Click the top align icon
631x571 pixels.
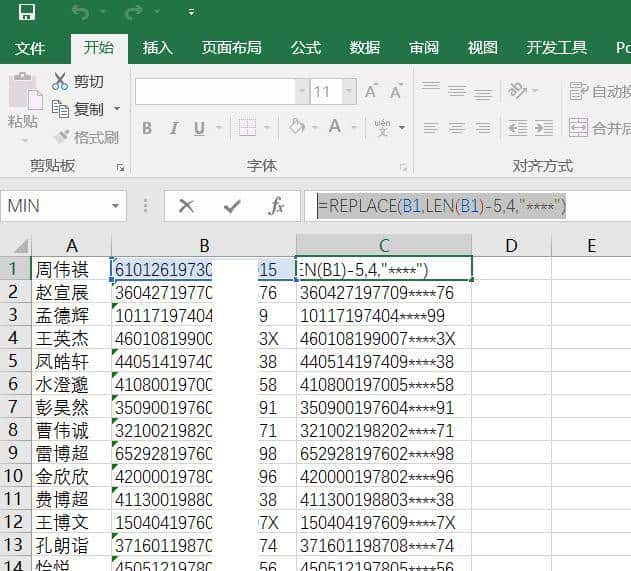(431, 89)
